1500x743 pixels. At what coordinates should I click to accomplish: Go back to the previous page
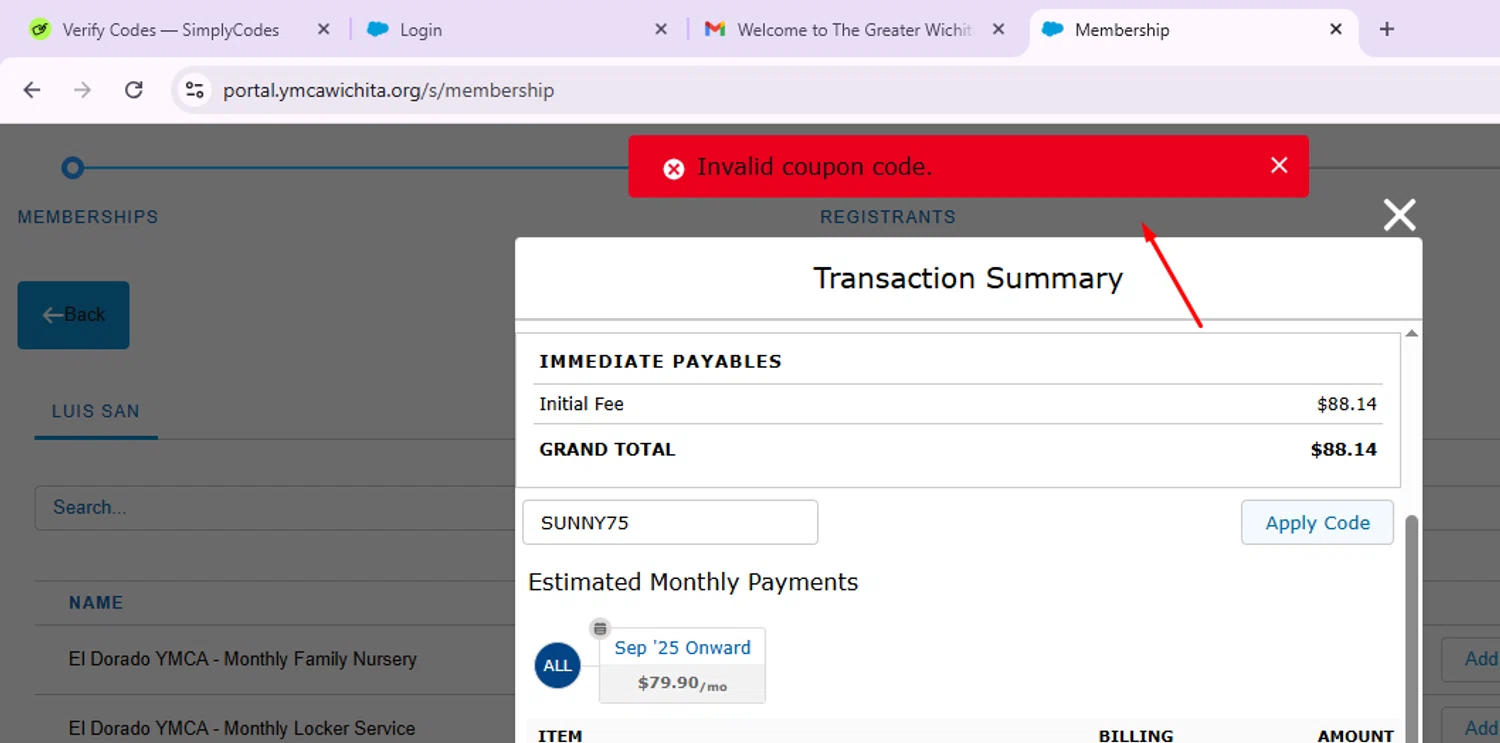tap(32, 90)
